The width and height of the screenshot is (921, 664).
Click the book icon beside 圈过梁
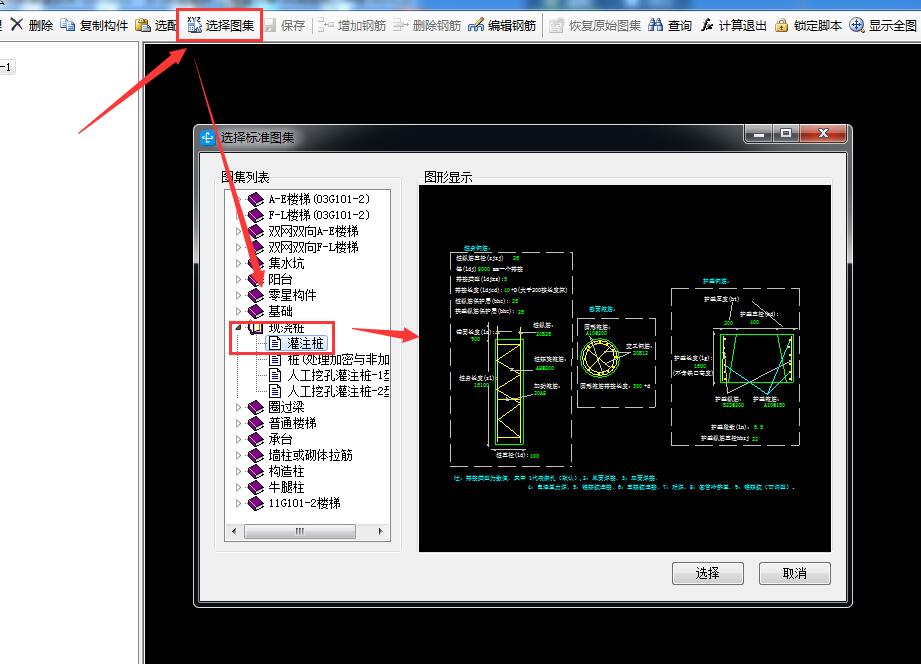click(256, 407)
